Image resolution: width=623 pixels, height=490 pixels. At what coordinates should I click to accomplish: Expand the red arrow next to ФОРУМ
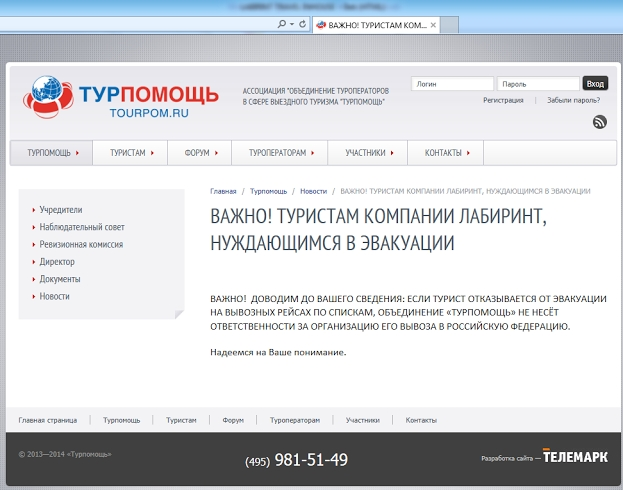(x=216, y=153)
